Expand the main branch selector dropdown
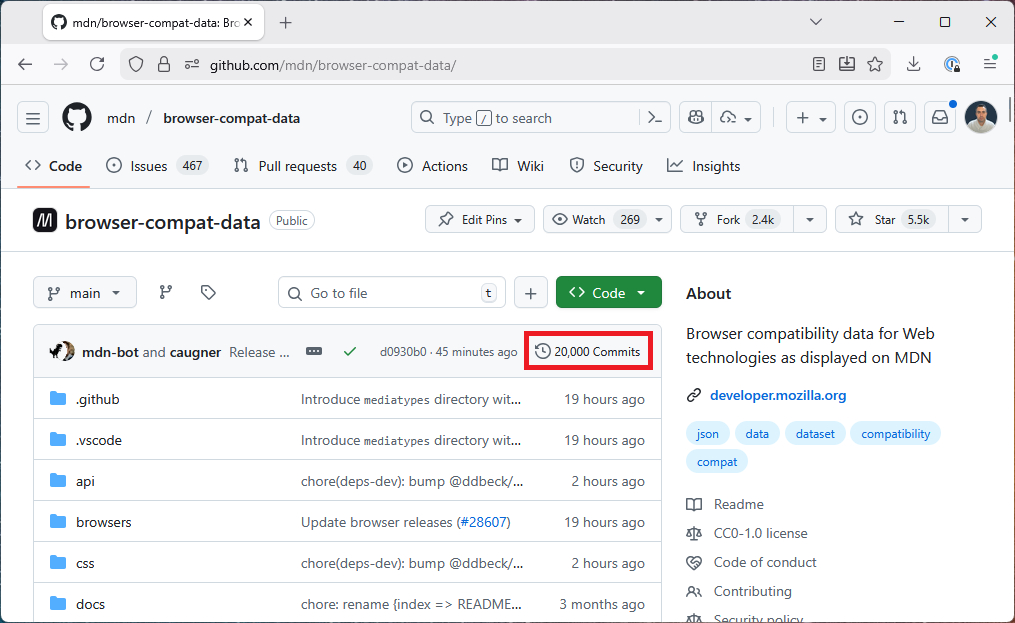 [84, 293]
